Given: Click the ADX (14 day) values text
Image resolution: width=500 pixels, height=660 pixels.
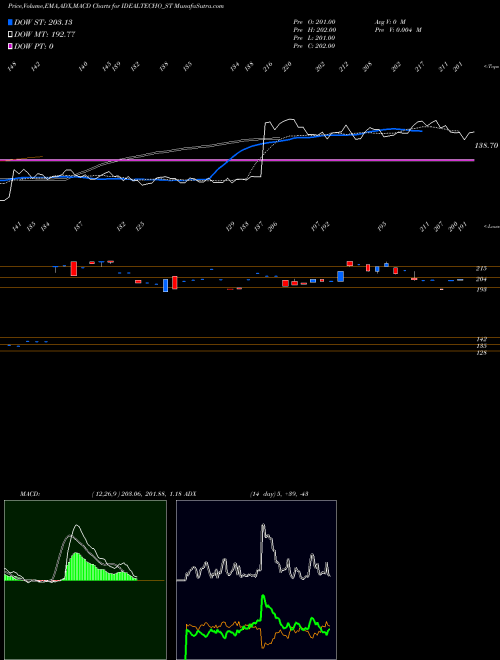Looking at the screenshot, I should (279, 494).
